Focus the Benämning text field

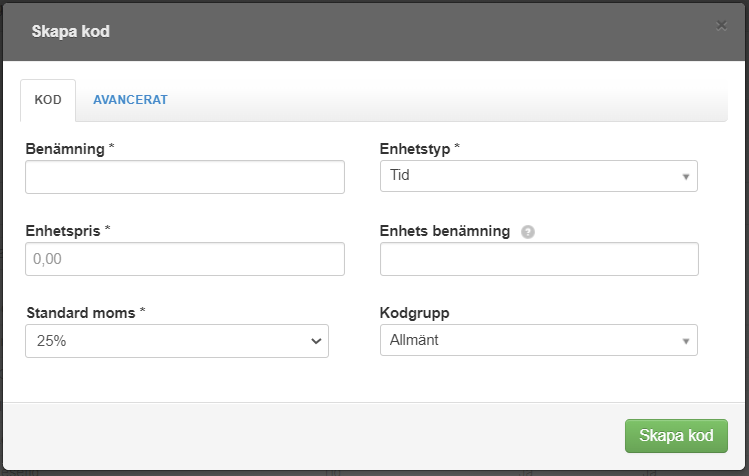[x=185, y=177]
